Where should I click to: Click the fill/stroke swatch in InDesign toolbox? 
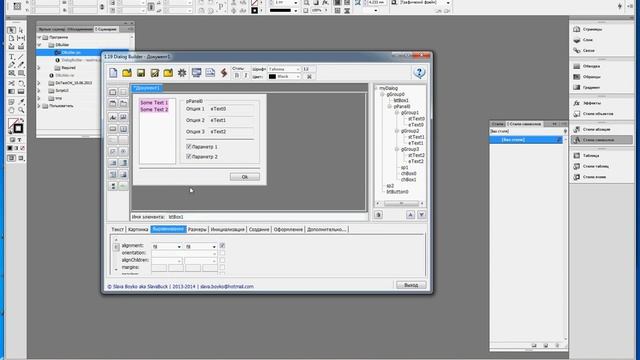pos(16,126)
